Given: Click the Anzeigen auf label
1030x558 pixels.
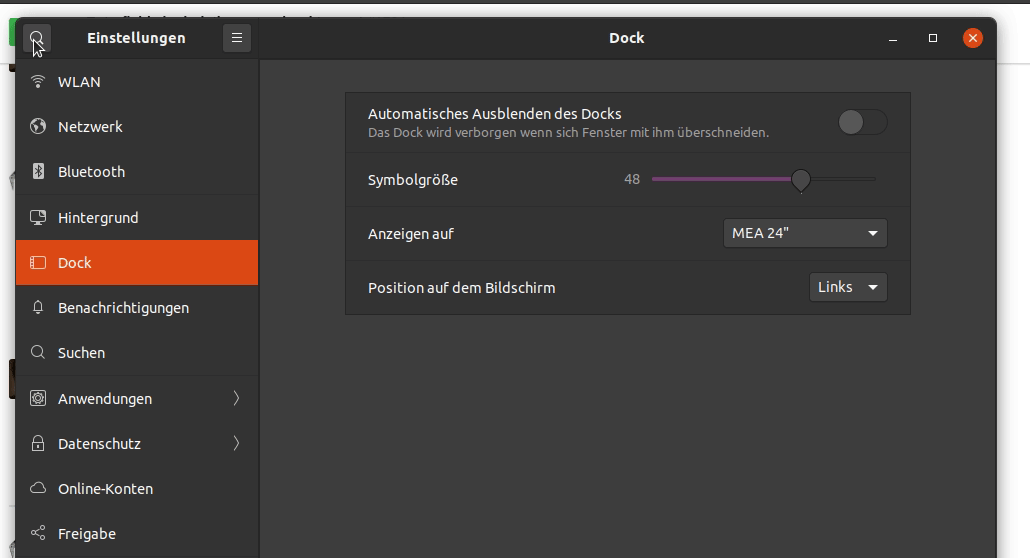Looking at the screenshot, I should 411,234.
